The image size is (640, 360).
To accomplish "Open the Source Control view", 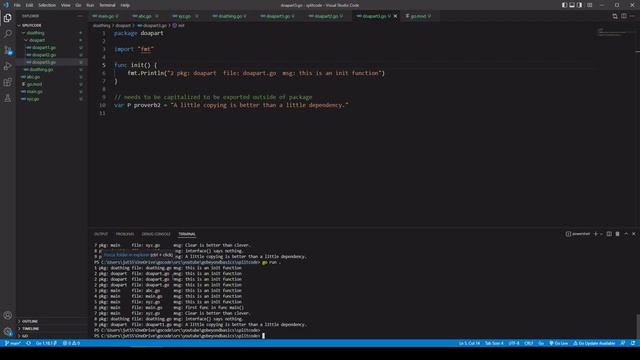I will (7, 50).
